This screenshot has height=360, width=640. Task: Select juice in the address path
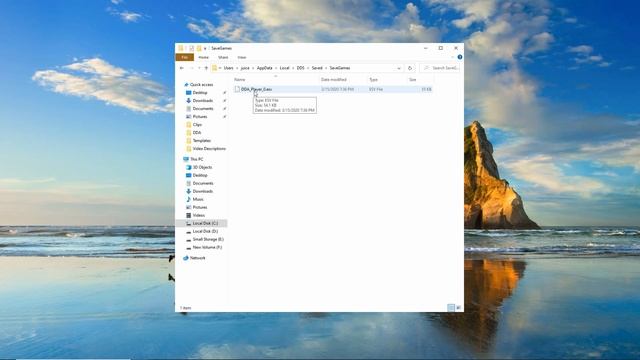pyautogui.click(x=245, y=68)
